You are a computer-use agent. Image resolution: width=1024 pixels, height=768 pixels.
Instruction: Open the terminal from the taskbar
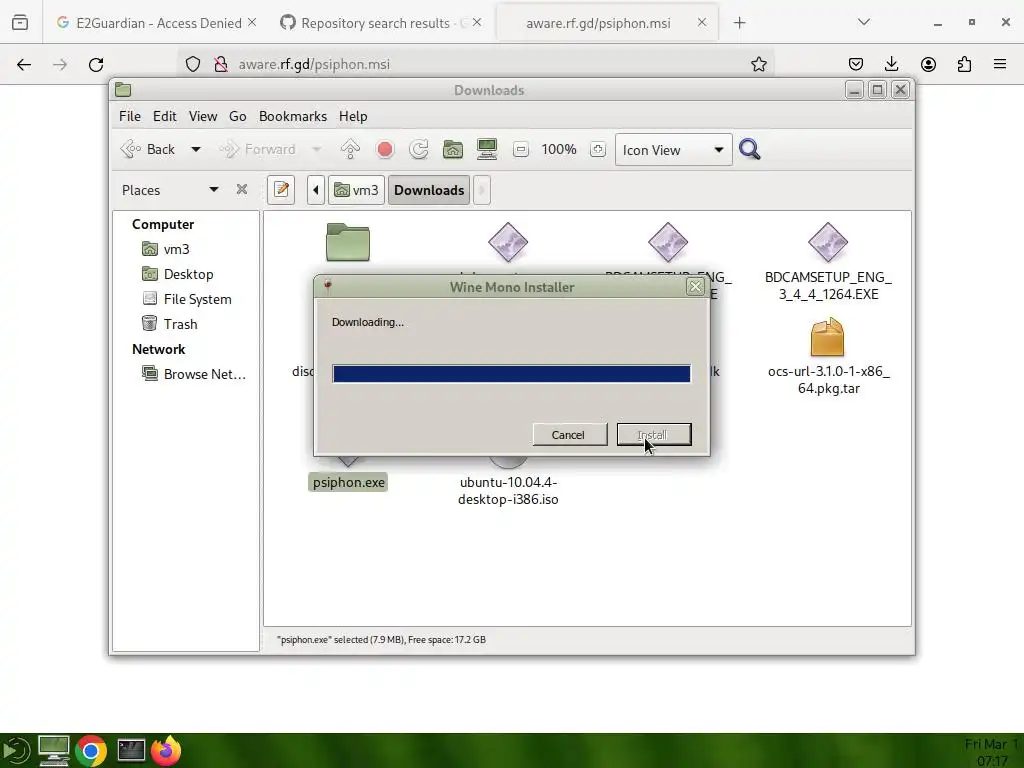(131, 751)
